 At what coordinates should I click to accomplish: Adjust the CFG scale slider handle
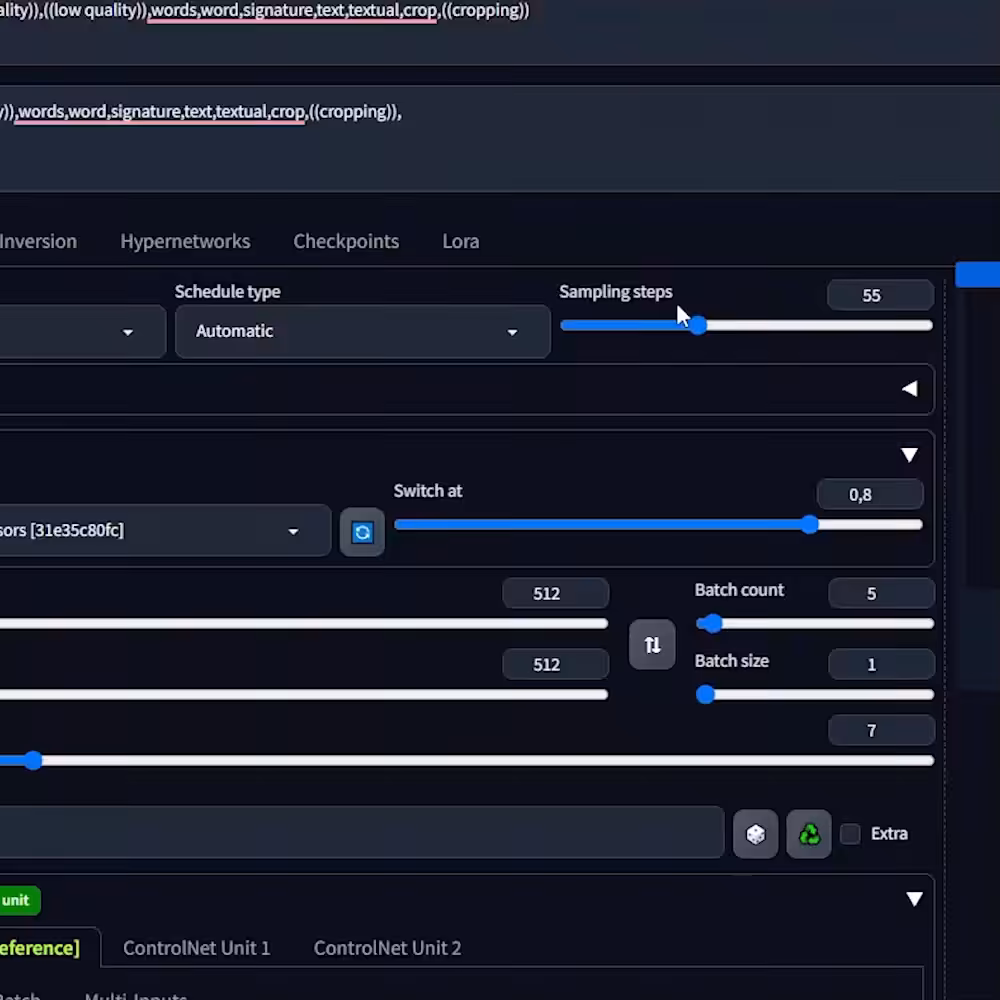point(33,760)
